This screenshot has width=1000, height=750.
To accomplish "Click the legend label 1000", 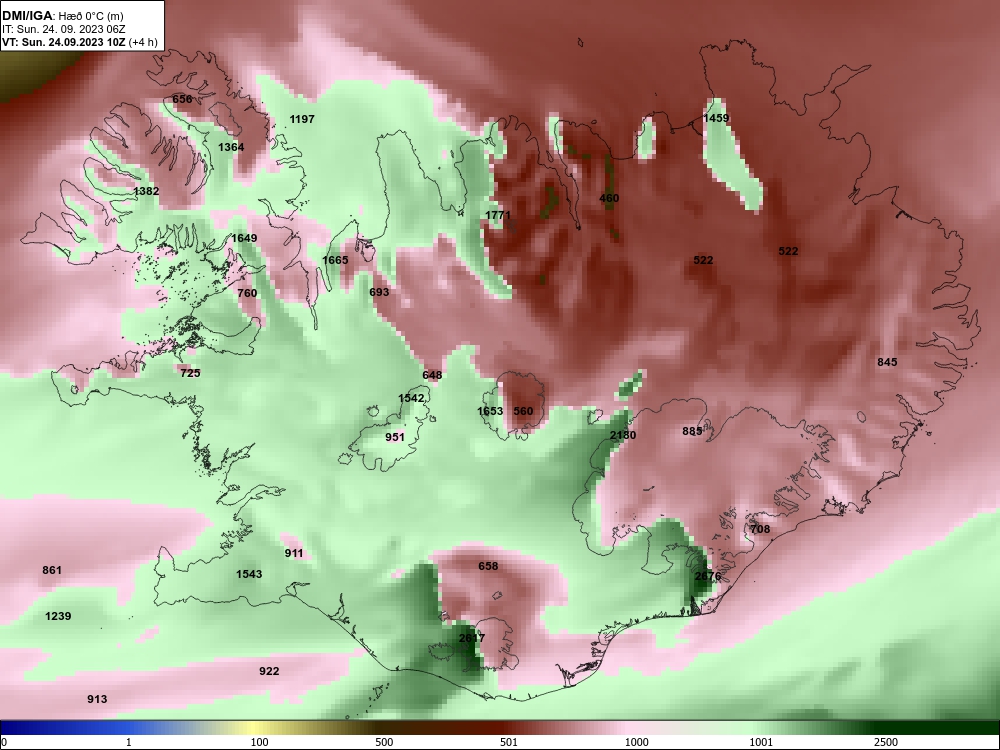I will point(636,742).
